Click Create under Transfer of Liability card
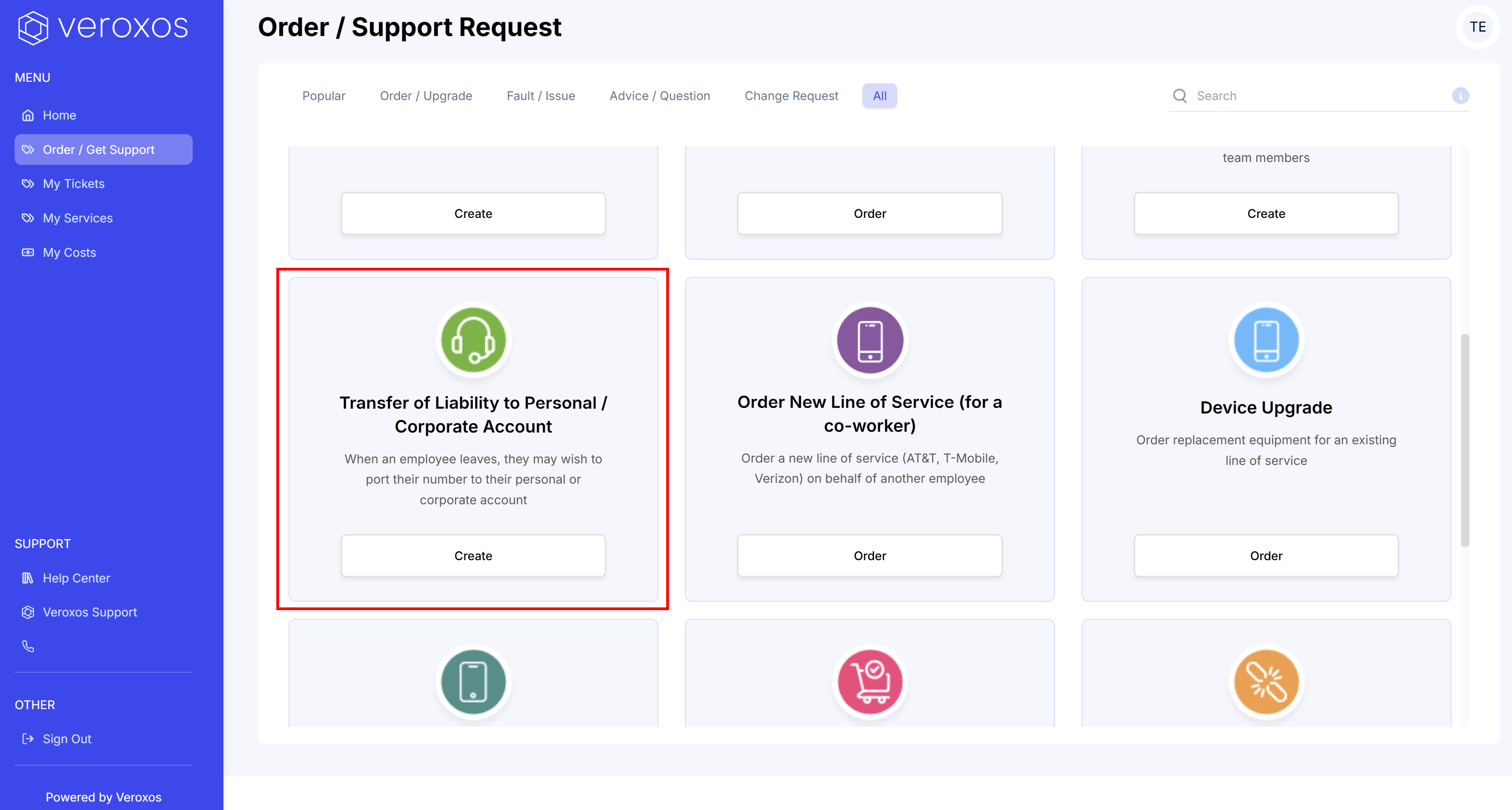Screen dimensions: 1512x810 click(x=473, y=556)
